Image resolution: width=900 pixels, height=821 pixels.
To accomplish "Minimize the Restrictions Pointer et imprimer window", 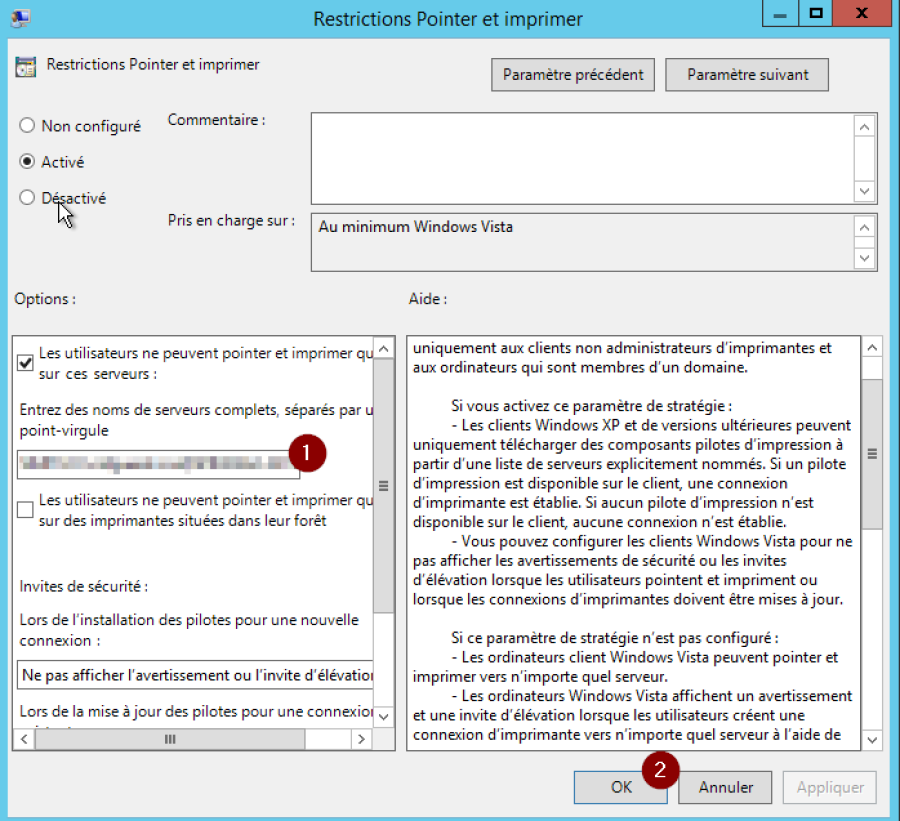I will pyautogui.click(x=780, y=14).
